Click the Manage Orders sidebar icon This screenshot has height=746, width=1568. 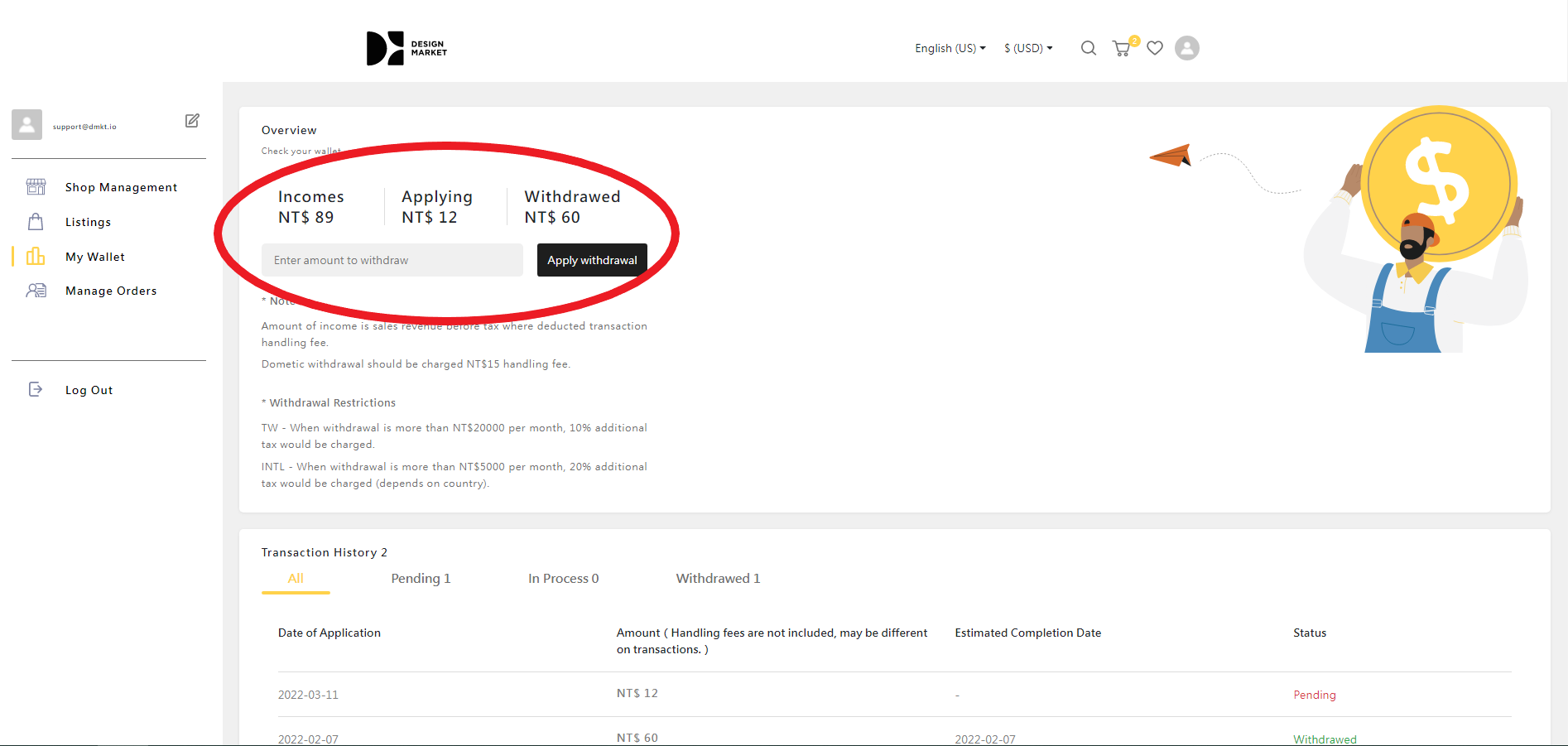pyautogui.click(x=36, y=291)
